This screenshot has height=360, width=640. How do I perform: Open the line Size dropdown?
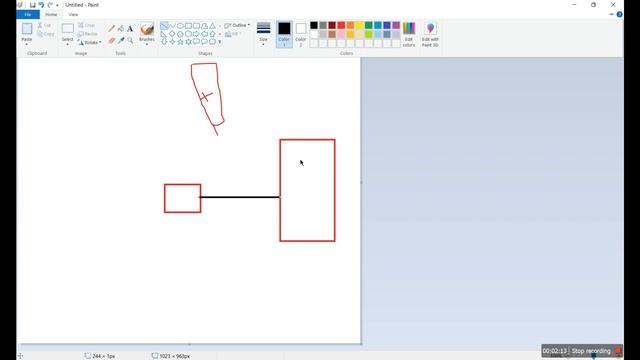tap(264, 34)
